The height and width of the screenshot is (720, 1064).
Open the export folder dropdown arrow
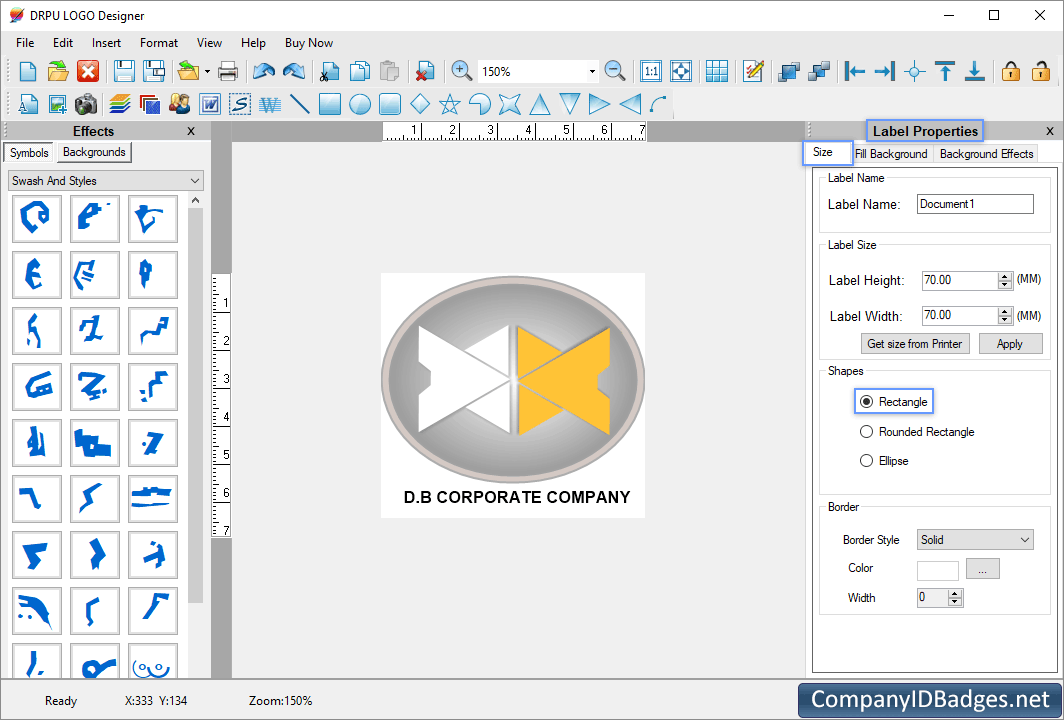pos(207,71)
